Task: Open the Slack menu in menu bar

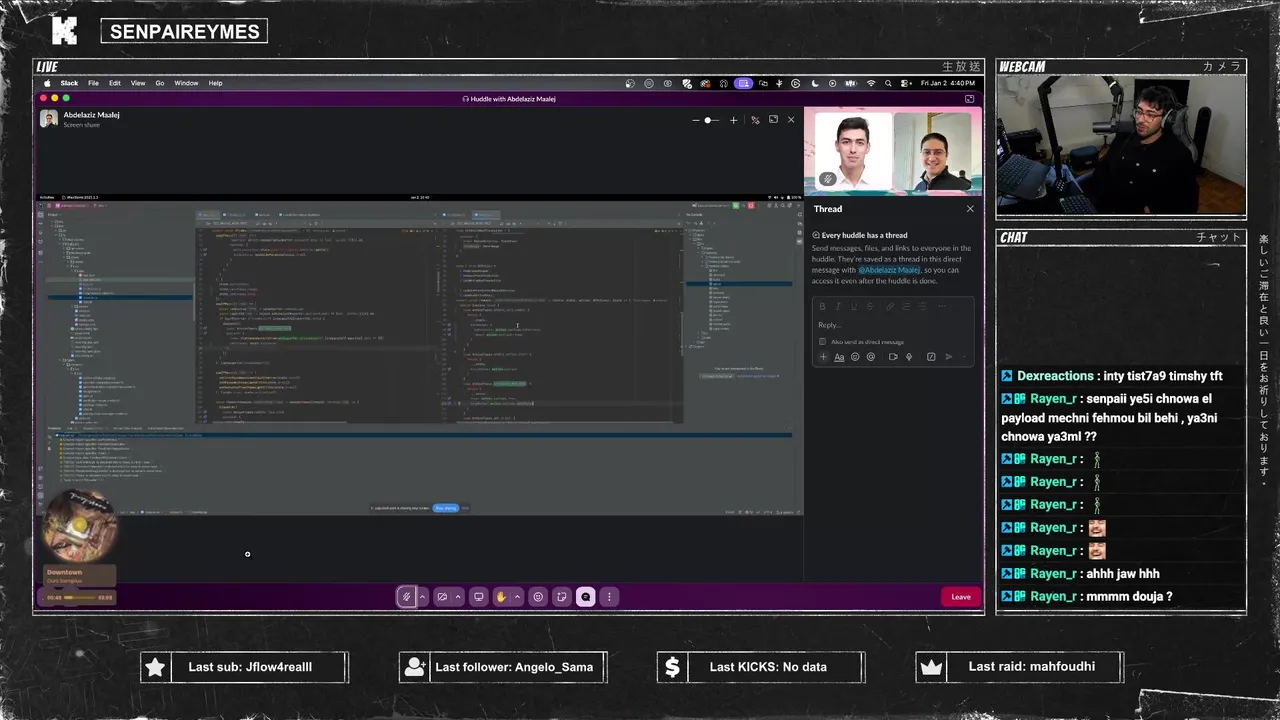Action: tap(69, 83)
